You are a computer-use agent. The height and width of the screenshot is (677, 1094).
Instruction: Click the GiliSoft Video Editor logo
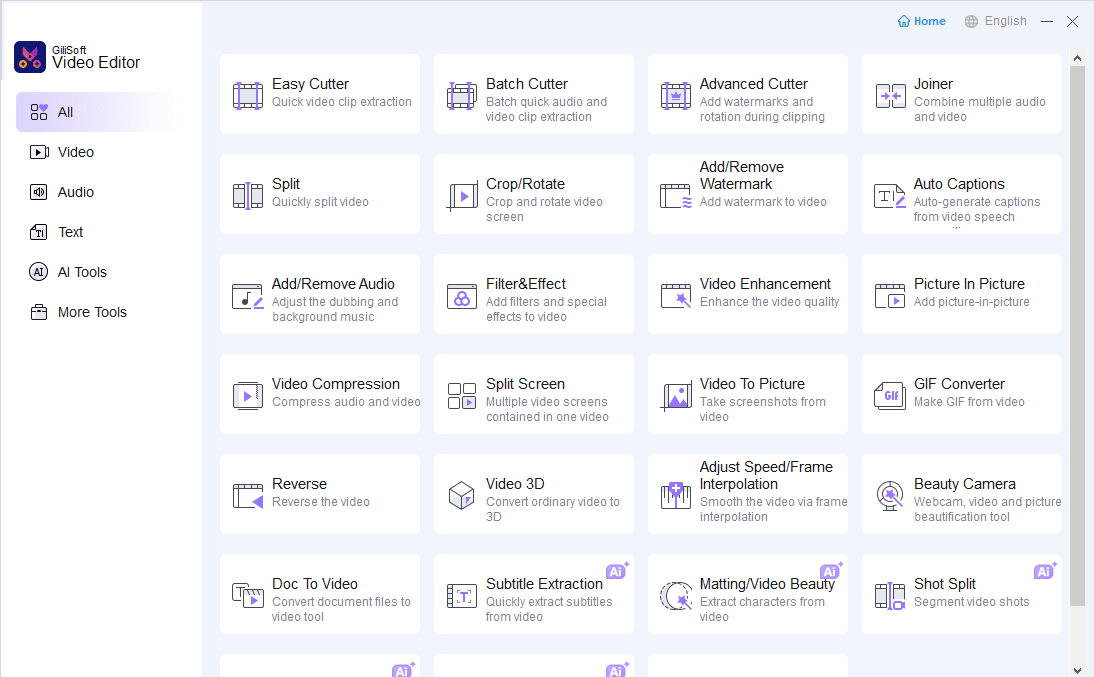coord(30,57)
